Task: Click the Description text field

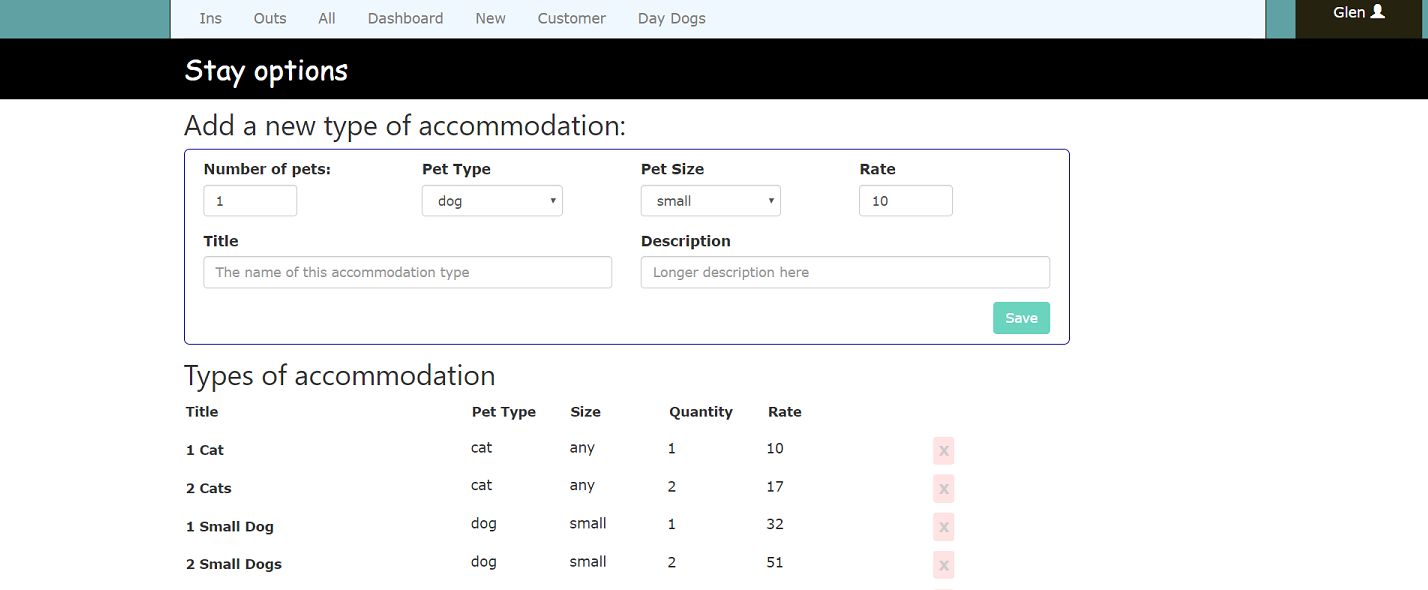Action: click(x=845, y=272)
